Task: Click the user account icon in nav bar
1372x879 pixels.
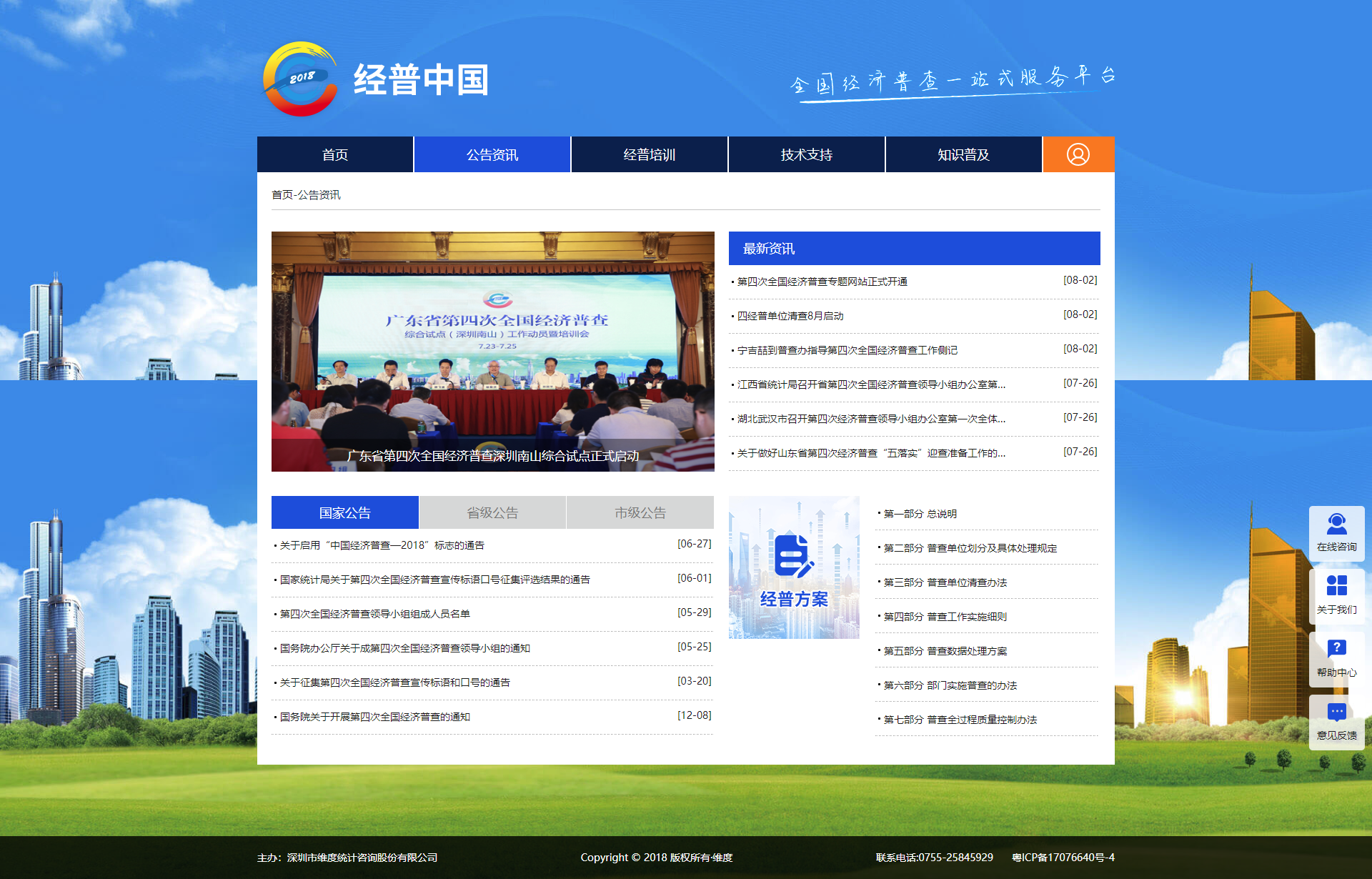Action: tap(1078, 154)
